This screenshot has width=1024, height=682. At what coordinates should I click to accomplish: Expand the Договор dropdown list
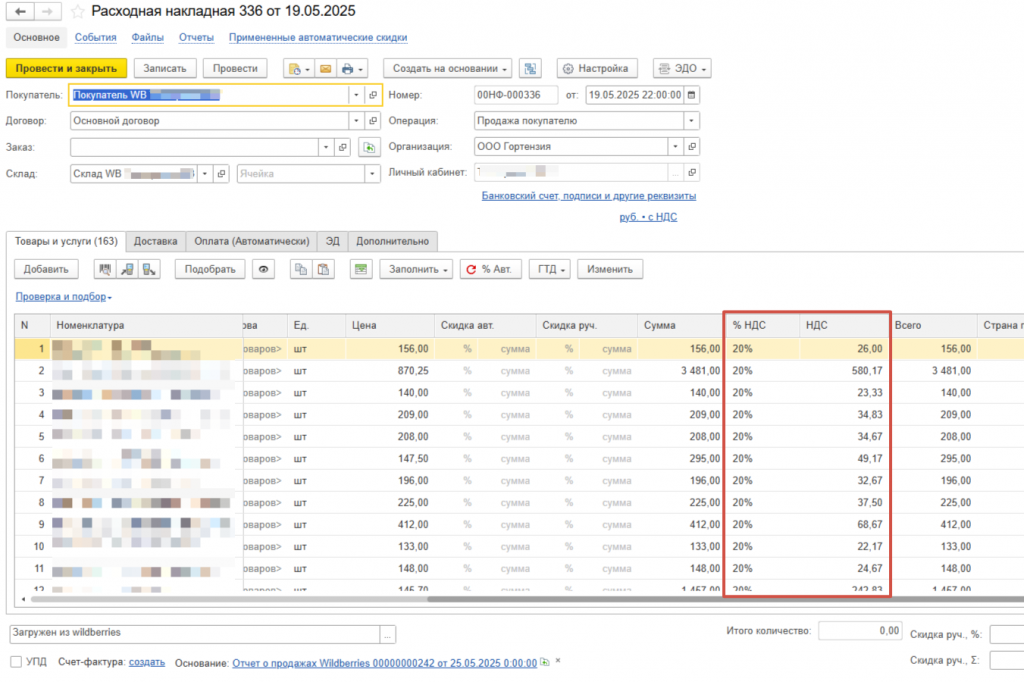click(356, 121)
